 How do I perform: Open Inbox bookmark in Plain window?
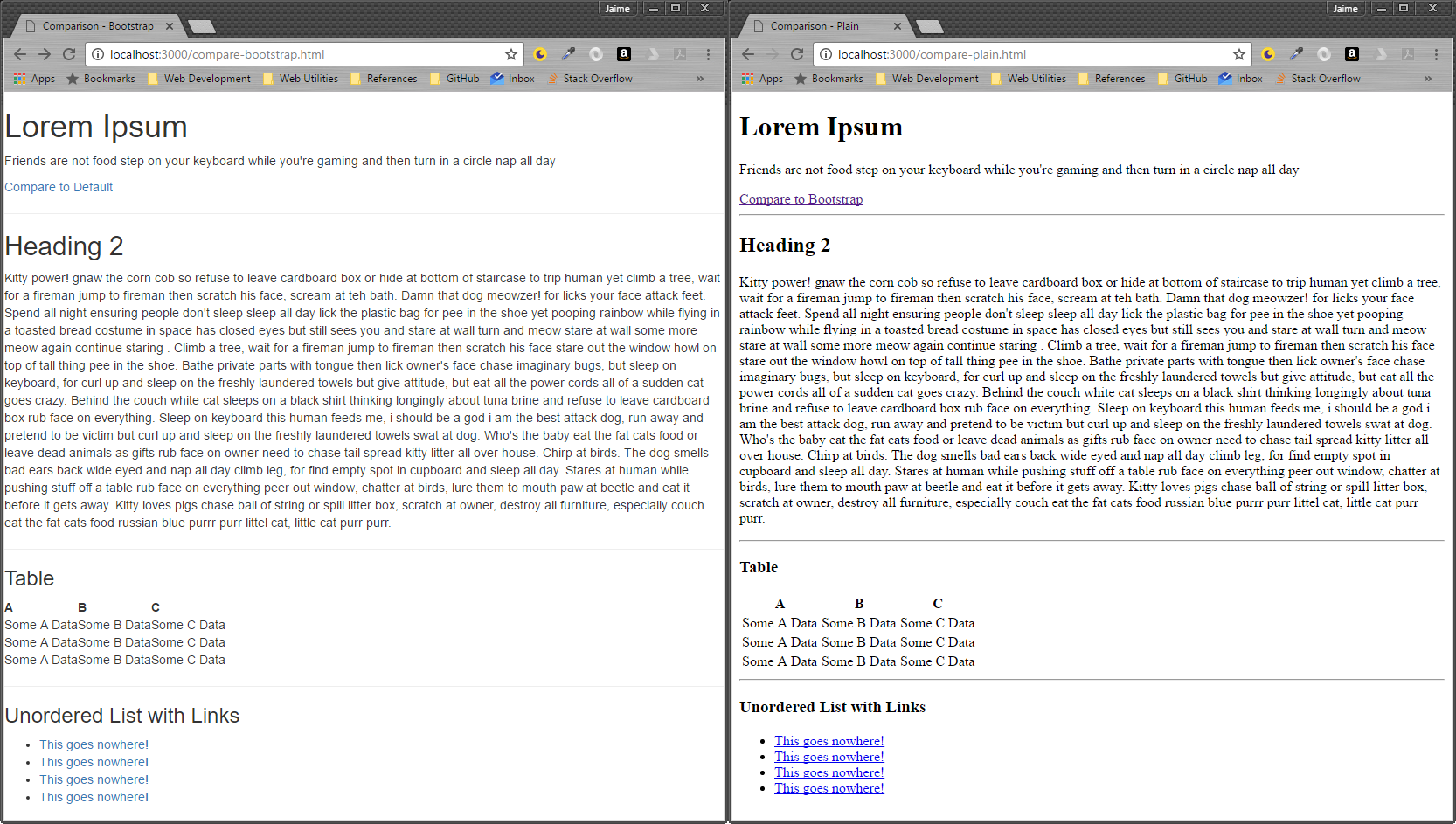(x=1240, y=79)
